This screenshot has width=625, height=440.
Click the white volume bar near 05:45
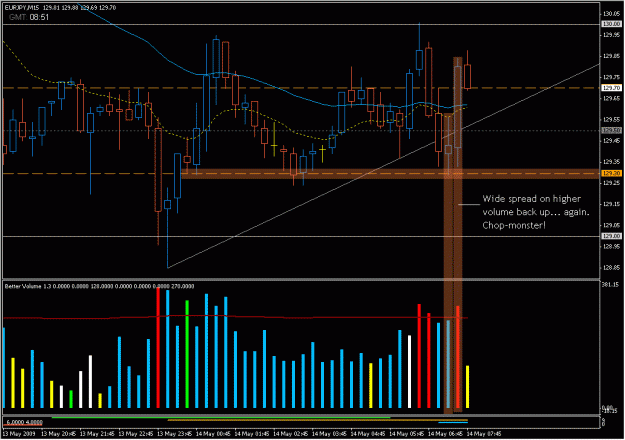tap(409, 372)
